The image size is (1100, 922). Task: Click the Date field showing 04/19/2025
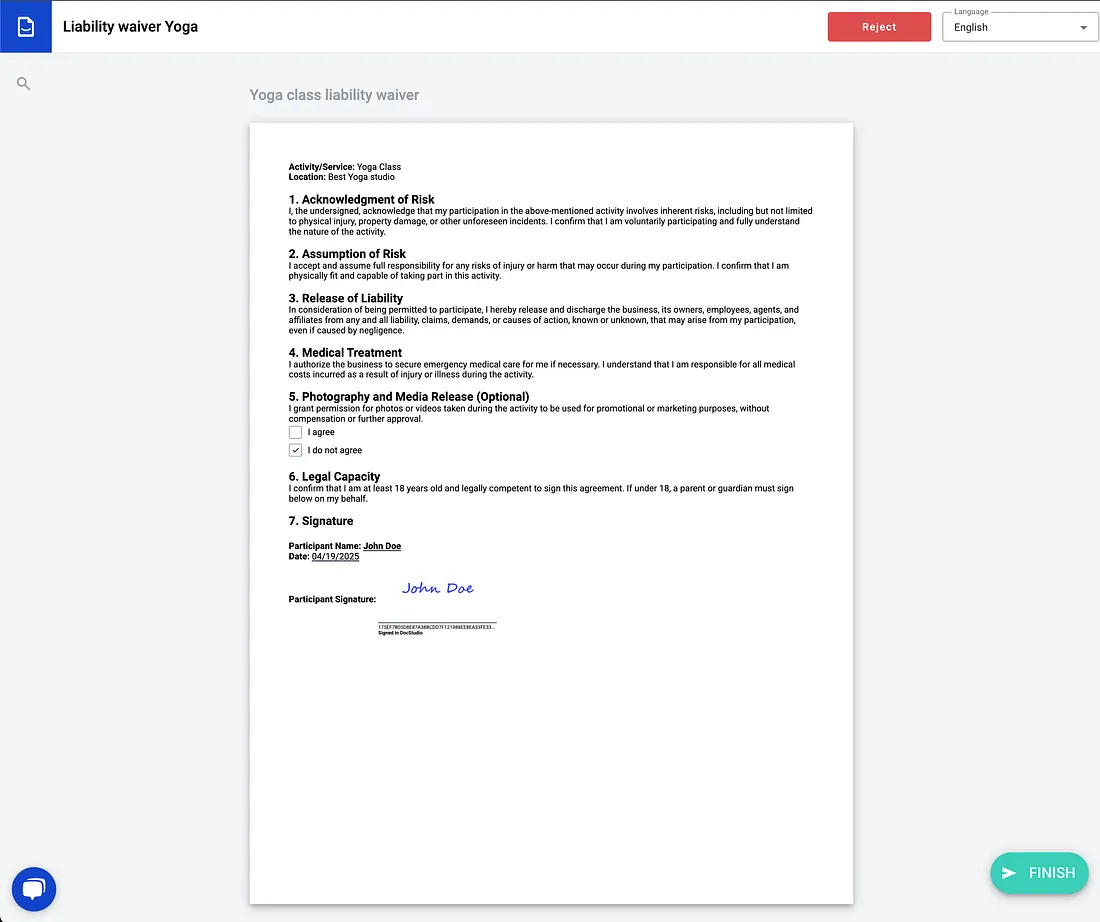pos(335,556)
